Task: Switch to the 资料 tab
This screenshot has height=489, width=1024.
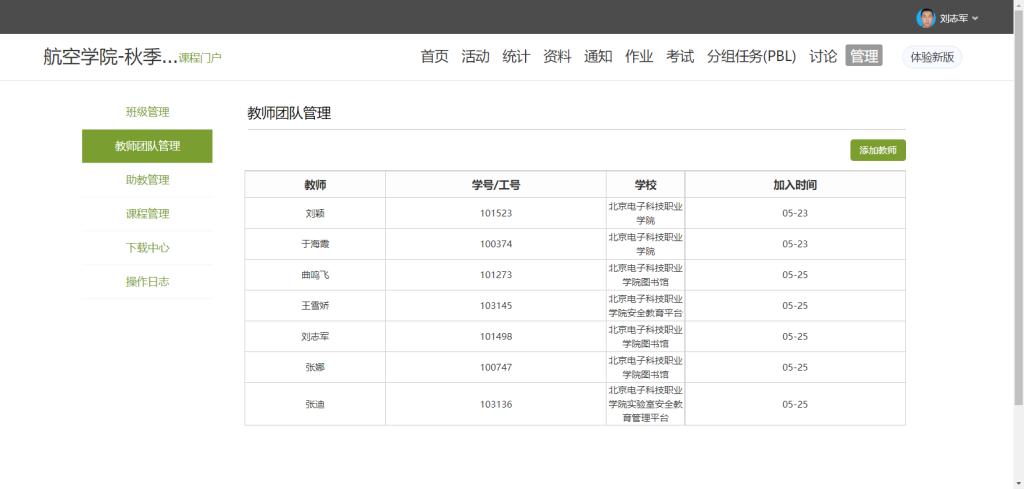Action: pyautogui.click(x=557, y=57)
